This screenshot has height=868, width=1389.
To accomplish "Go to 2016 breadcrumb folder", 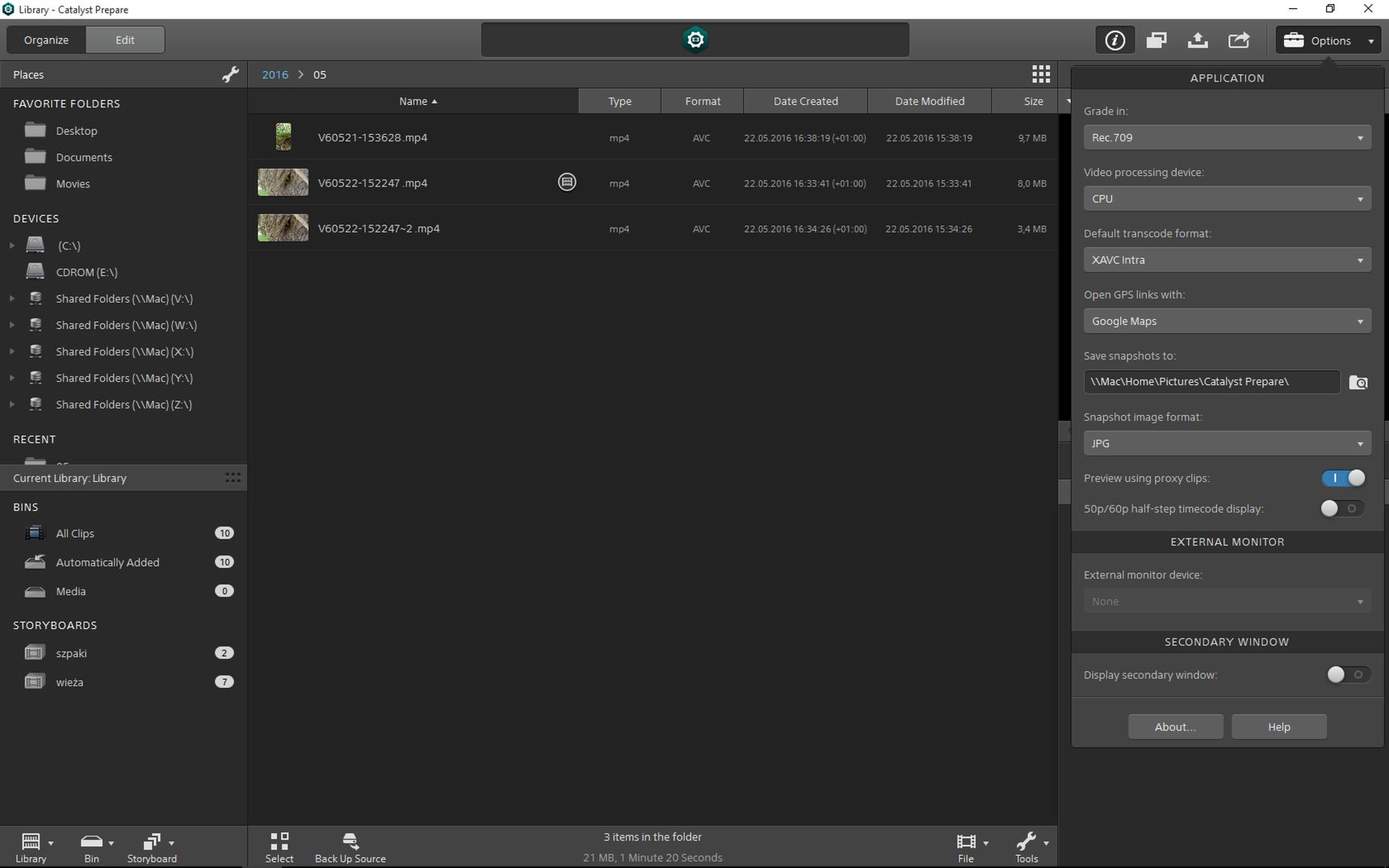I will point(275,74).
